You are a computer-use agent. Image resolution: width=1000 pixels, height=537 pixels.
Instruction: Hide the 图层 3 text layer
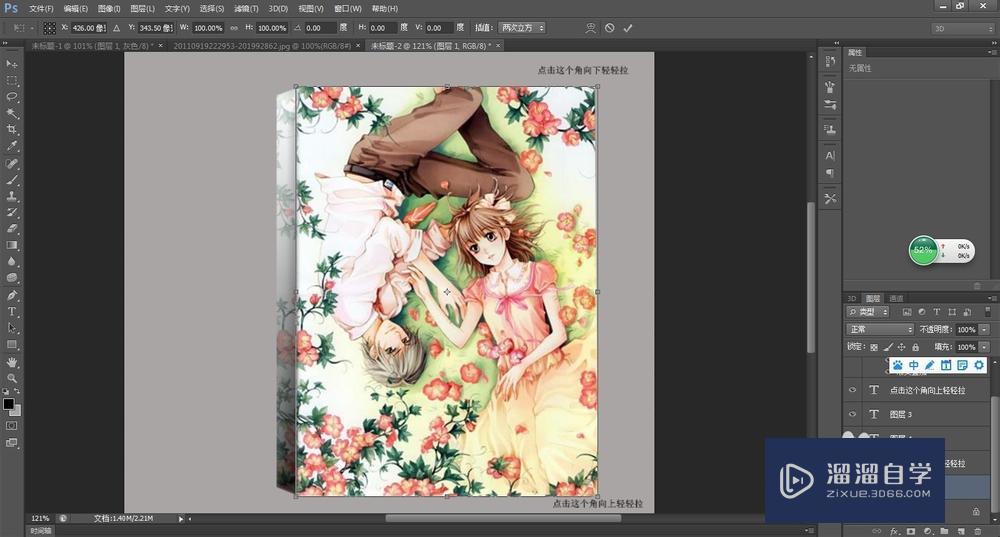[852, 414]
